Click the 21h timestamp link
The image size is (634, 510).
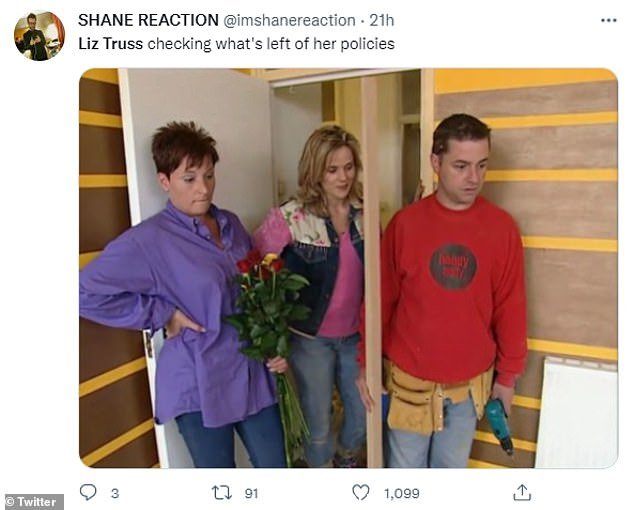(x=382, y=20)
